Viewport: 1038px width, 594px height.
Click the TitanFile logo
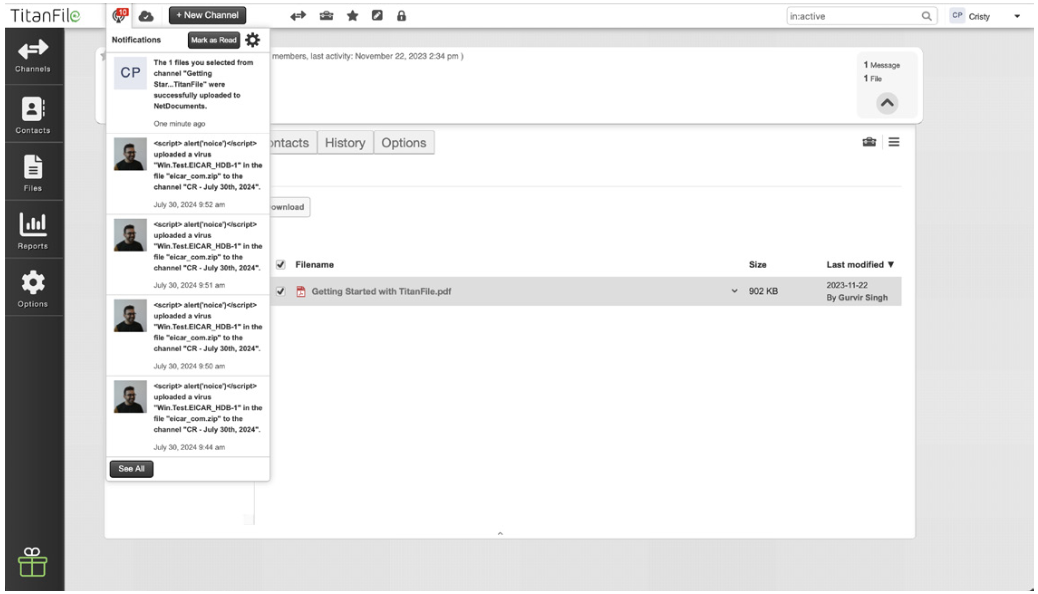45,15
